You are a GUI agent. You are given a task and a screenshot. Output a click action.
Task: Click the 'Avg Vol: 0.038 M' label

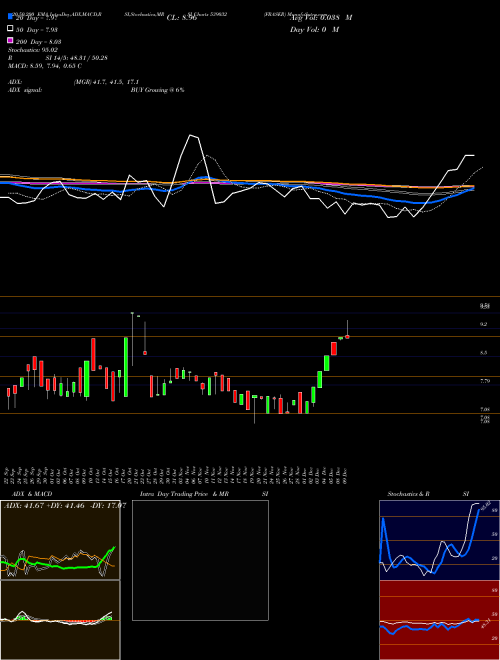pos(321,18)
